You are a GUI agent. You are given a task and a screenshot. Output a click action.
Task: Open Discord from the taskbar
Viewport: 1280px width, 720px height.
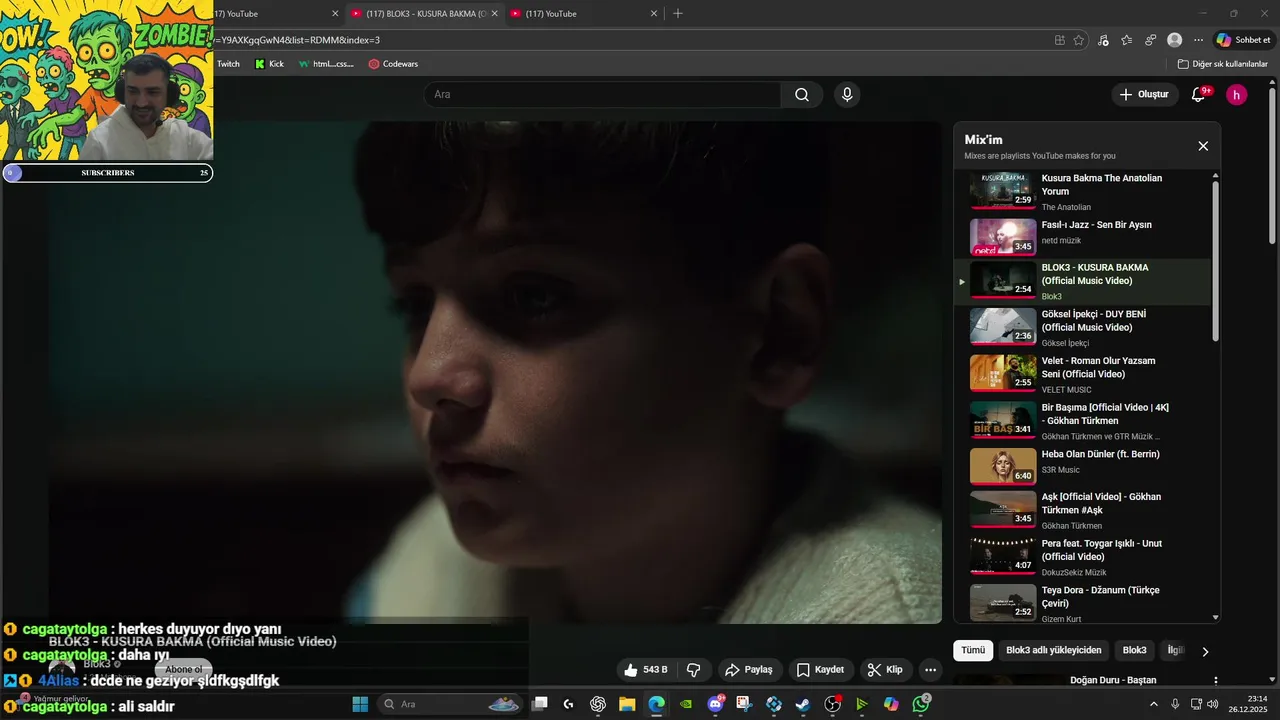coord(715,704)
